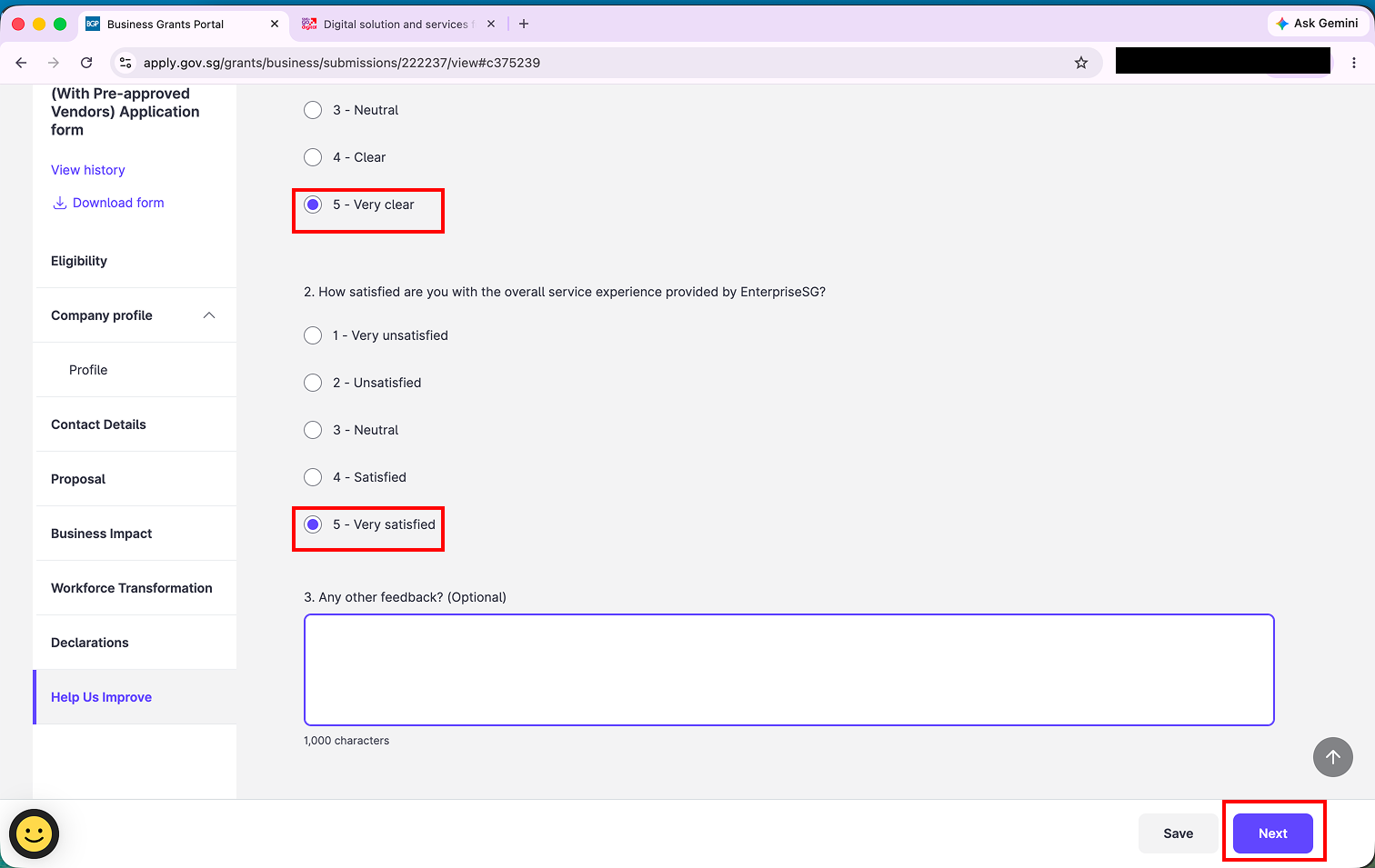Switch to the Business Grants Portal tab
The image size is (1375, 868).
182,24
